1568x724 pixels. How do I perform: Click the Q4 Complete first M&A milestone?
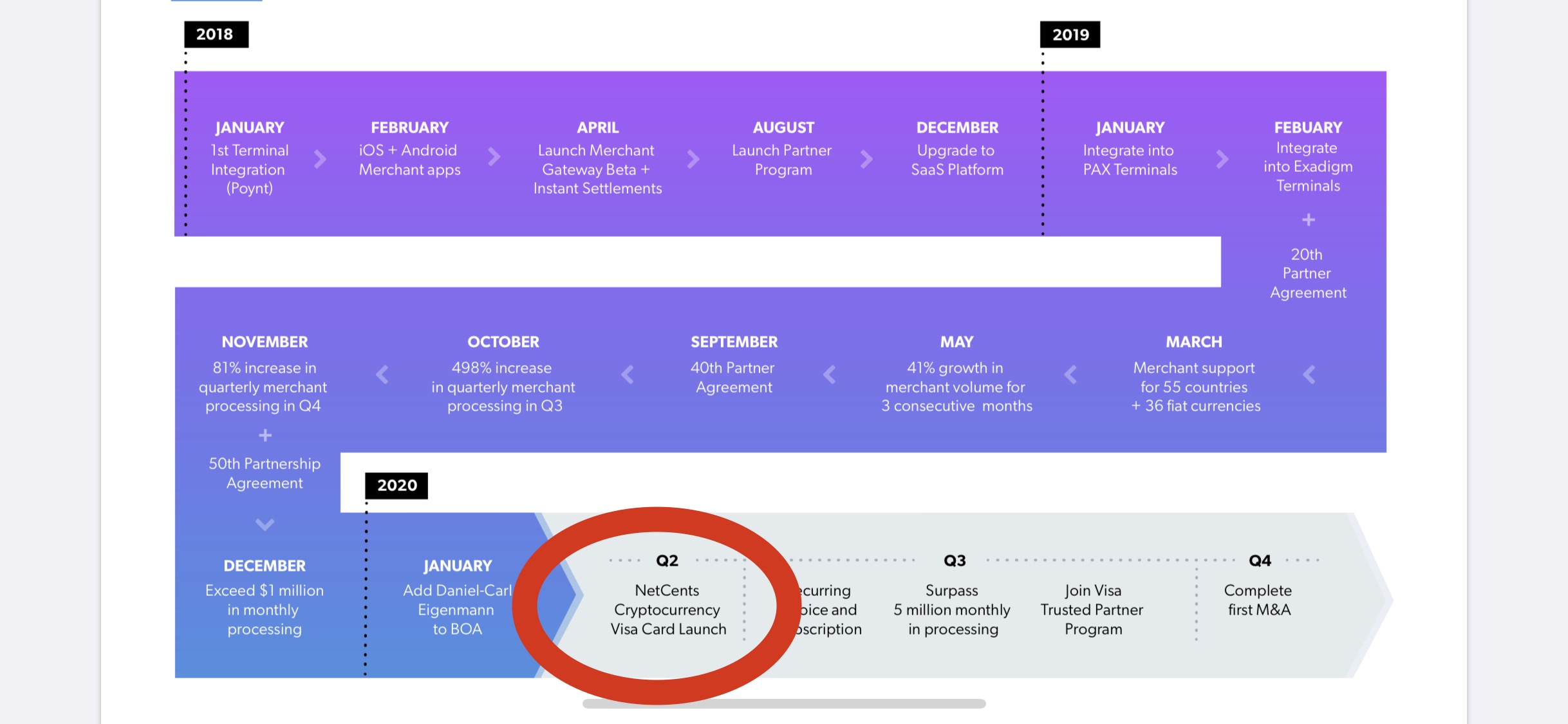1258,599
